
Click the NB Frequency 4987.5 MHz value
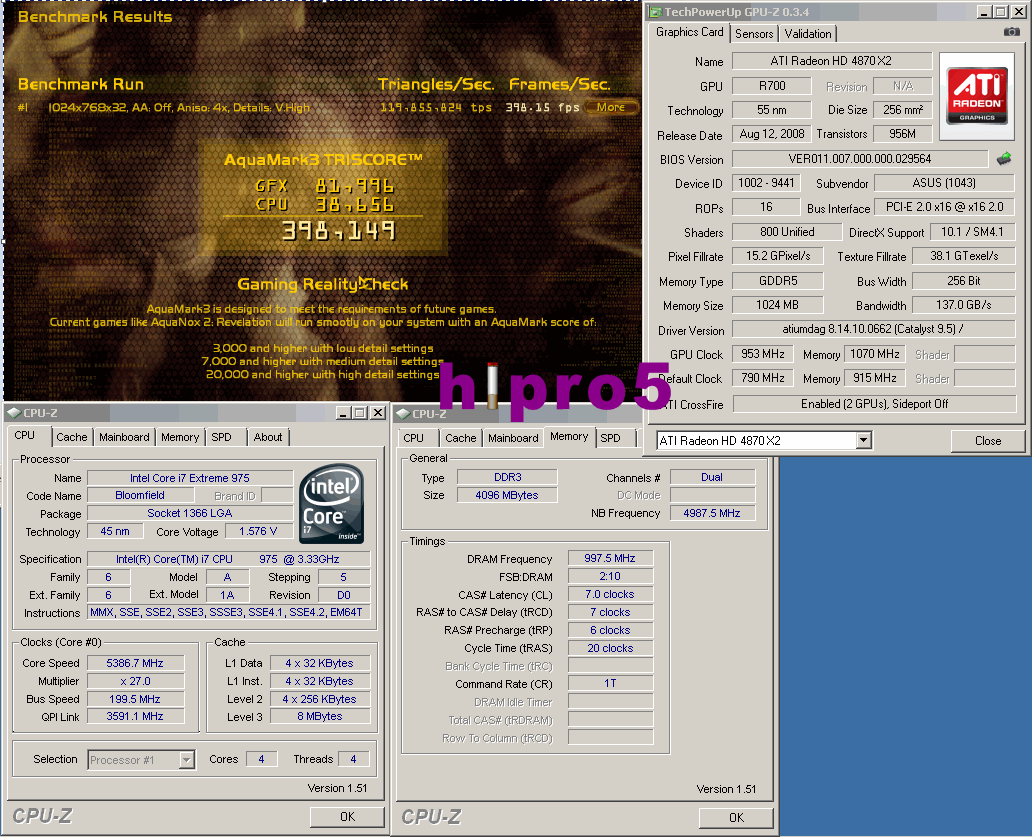click(x=712, y=513)
